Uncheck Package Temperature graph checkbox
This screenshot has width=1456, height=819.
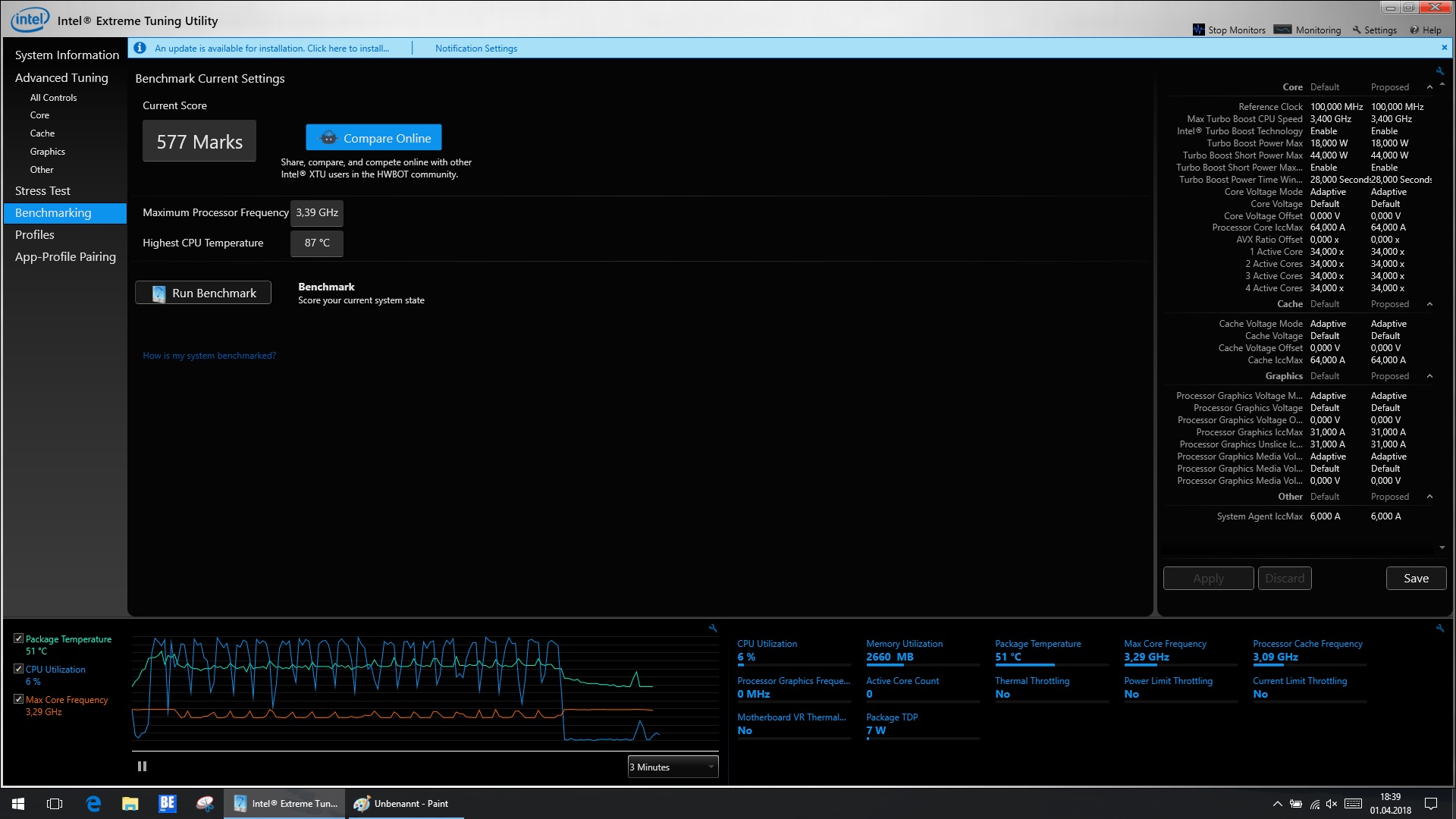pyautogui.click(x=18, y=639)
